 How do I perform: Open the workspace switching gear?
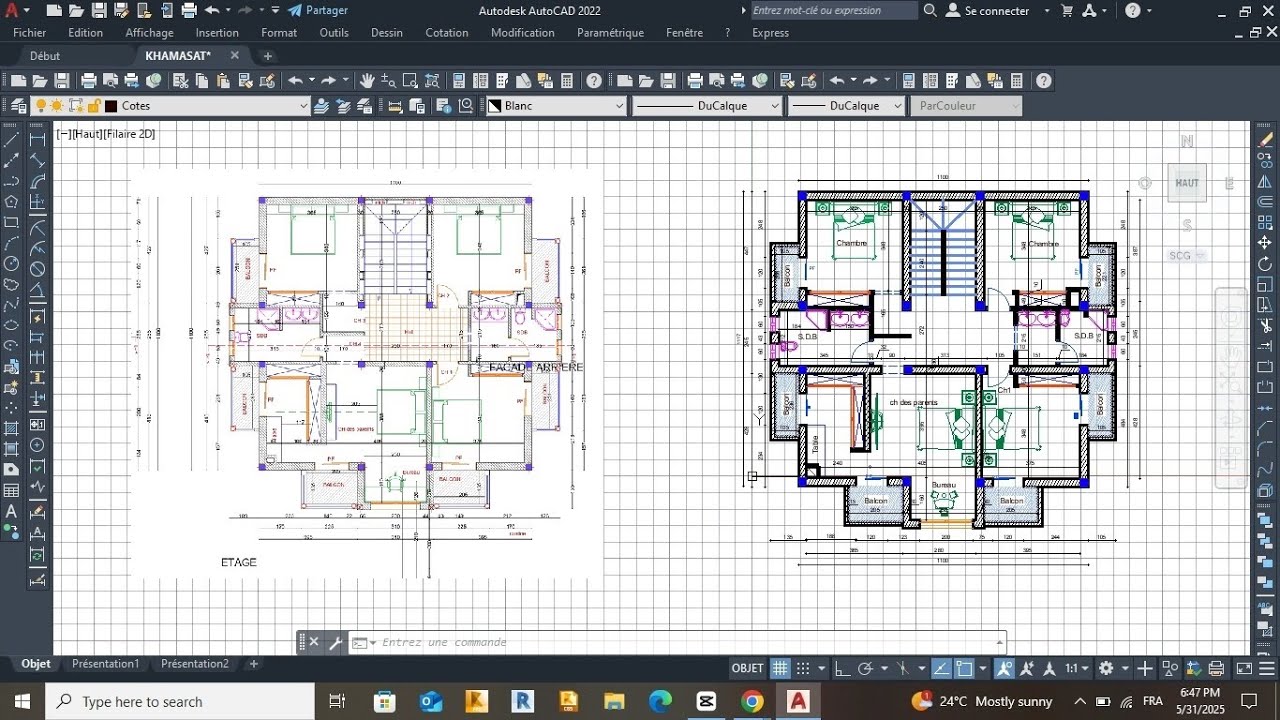click(1106, 668)
